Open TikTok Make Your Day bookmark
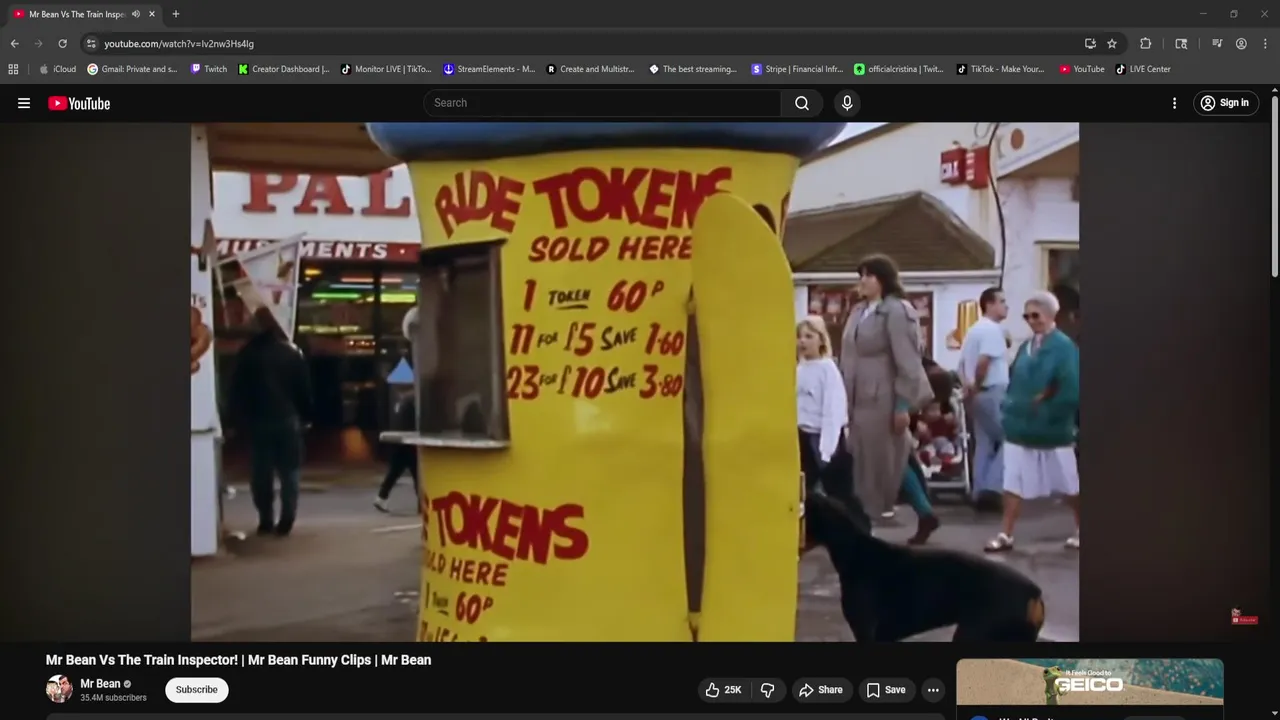Image resolution: width=1280 pixels, height=720 pixels. (1000, 69)
